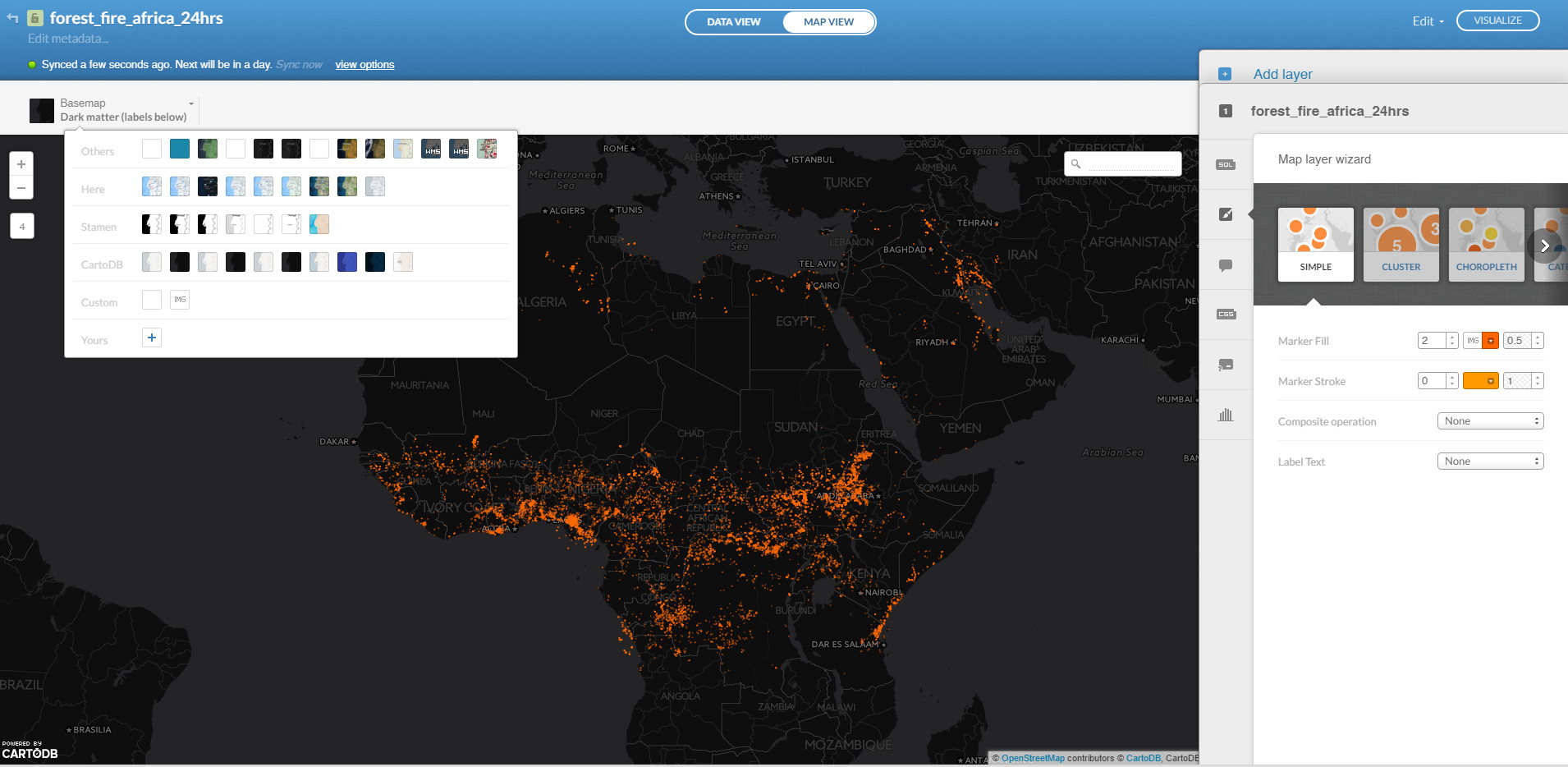The width and height of the screenshot is (1568, 767).
Task: Open the legends panel icon
Action: click(1226, 365)
